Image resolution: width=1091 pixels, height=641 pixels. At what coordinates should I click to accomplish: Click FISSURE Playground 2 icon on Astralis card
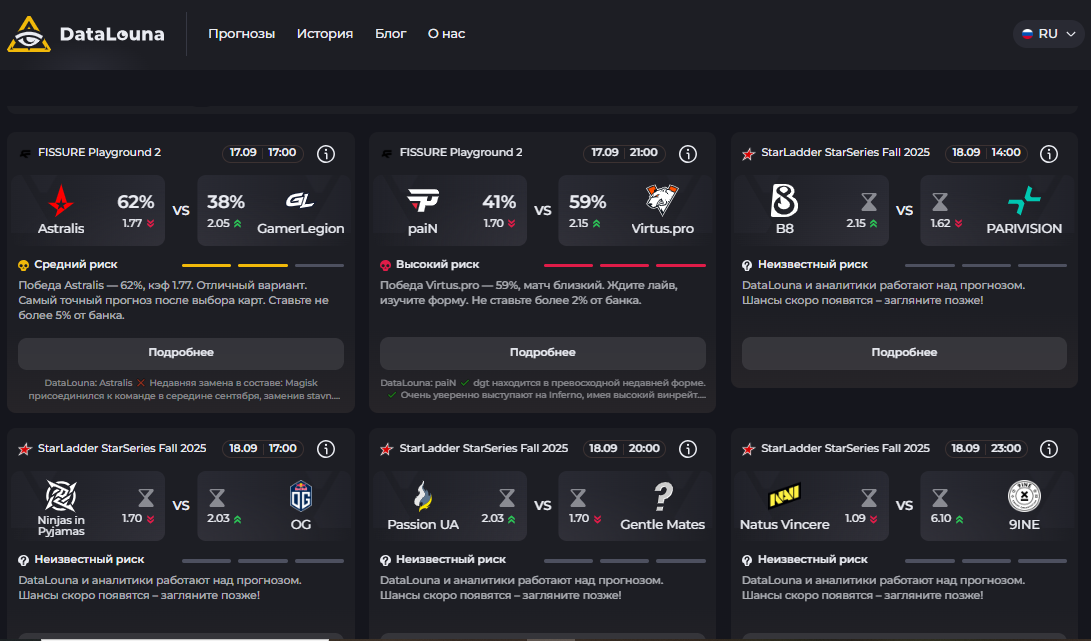pyautogui.click(x=25, y=154)
